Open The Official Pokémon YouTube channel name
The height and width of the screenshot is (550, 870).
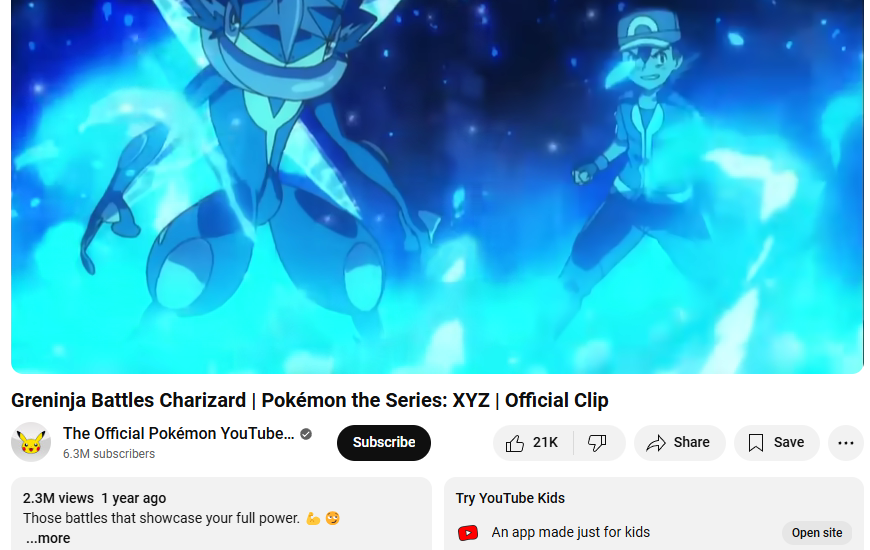pyautogui.click(x=179, y=433)
